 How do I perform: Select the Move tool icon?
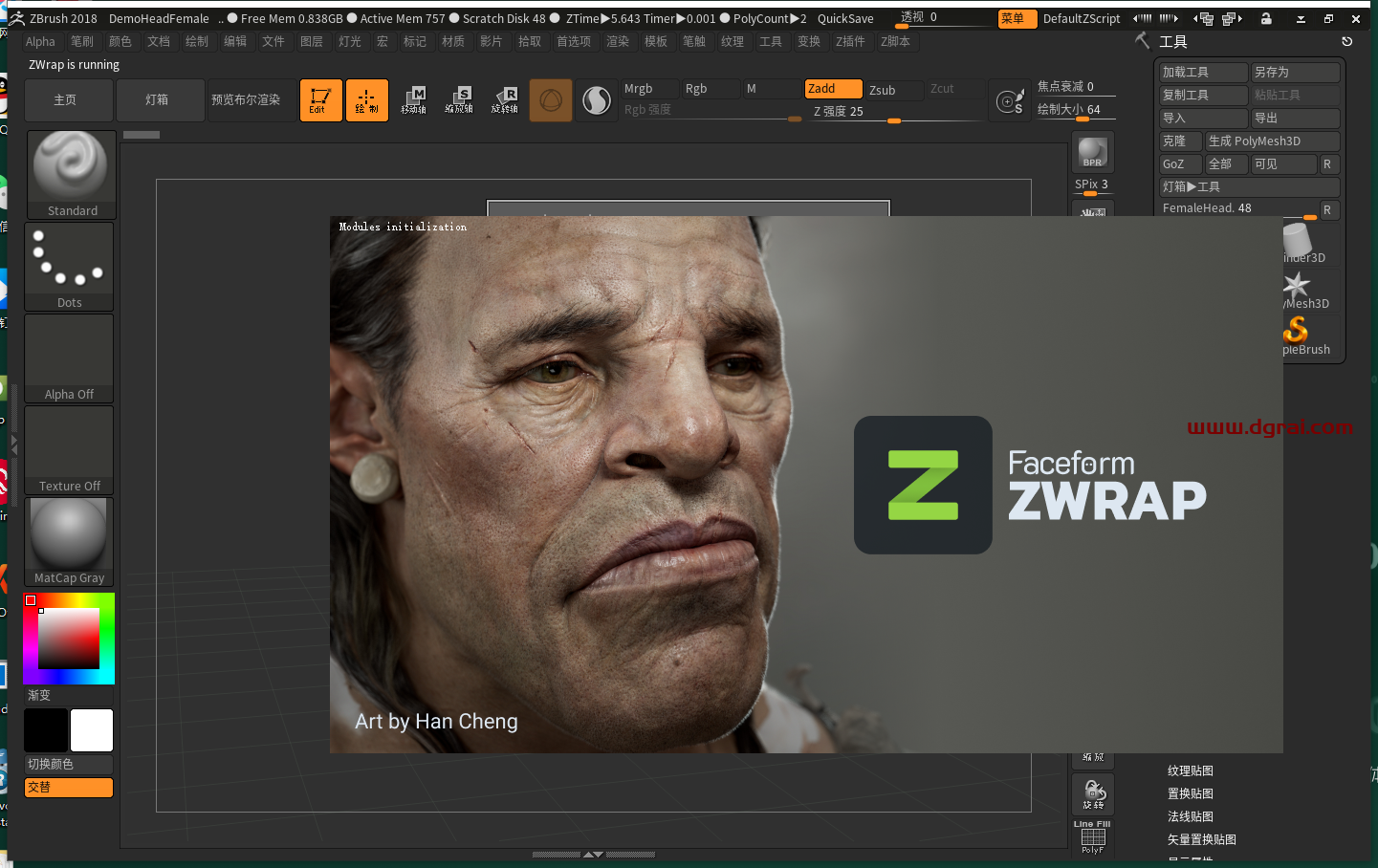413,100
